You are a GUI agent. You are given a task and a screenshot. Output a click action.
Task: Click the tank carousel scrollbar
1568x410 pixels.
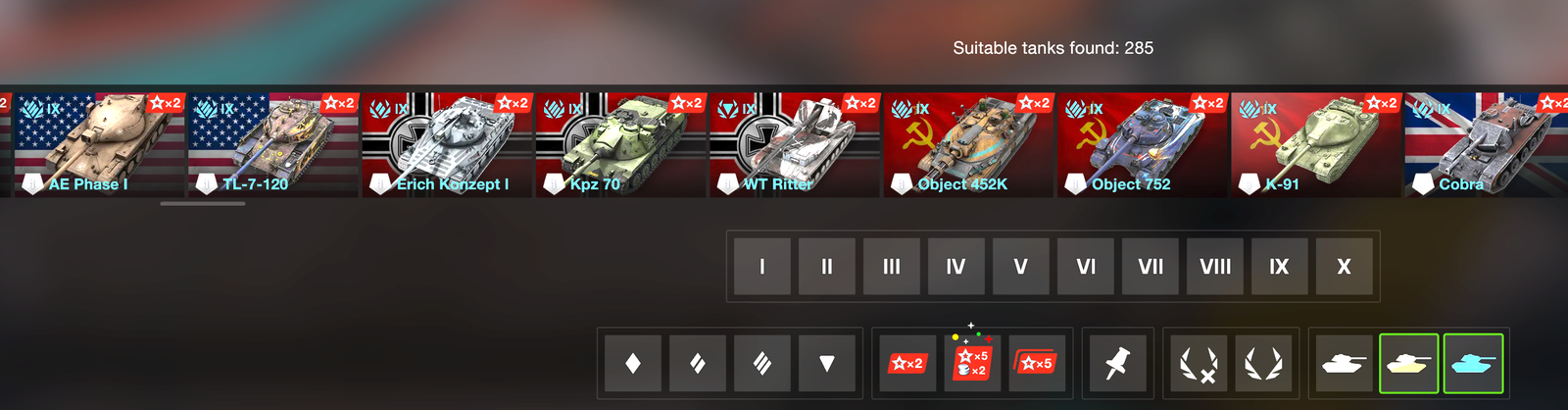tap(203, 204)
